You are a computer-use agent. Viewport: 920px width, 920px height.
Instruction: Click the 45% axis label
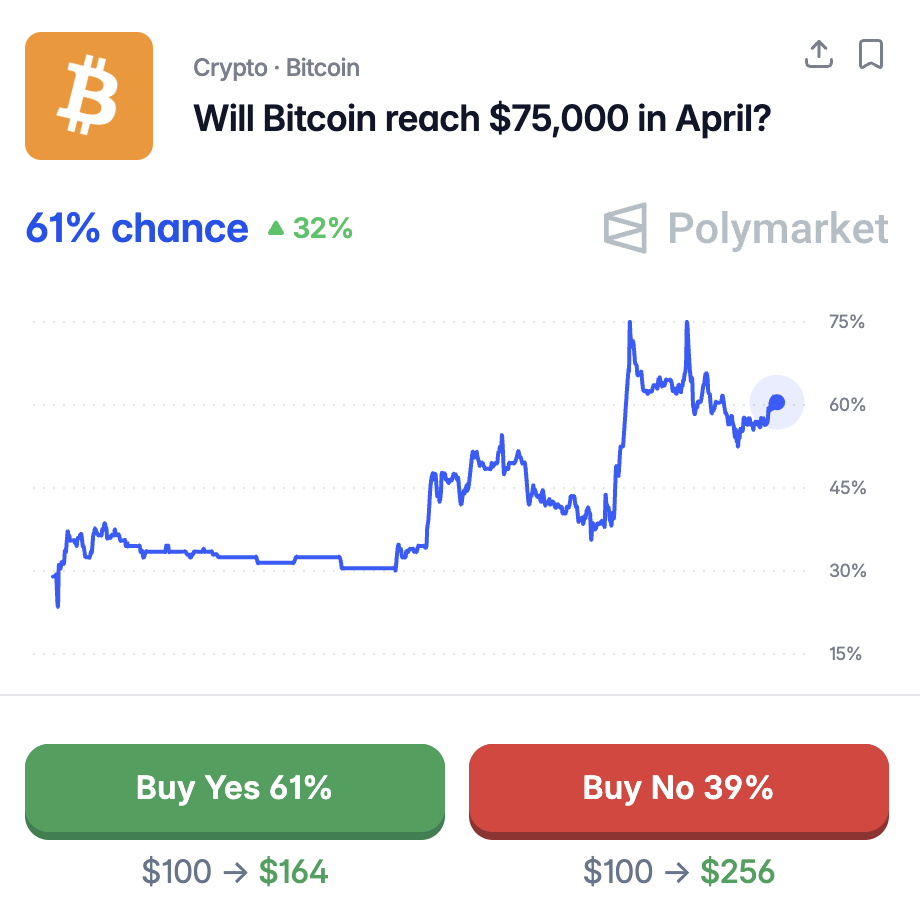847,488
